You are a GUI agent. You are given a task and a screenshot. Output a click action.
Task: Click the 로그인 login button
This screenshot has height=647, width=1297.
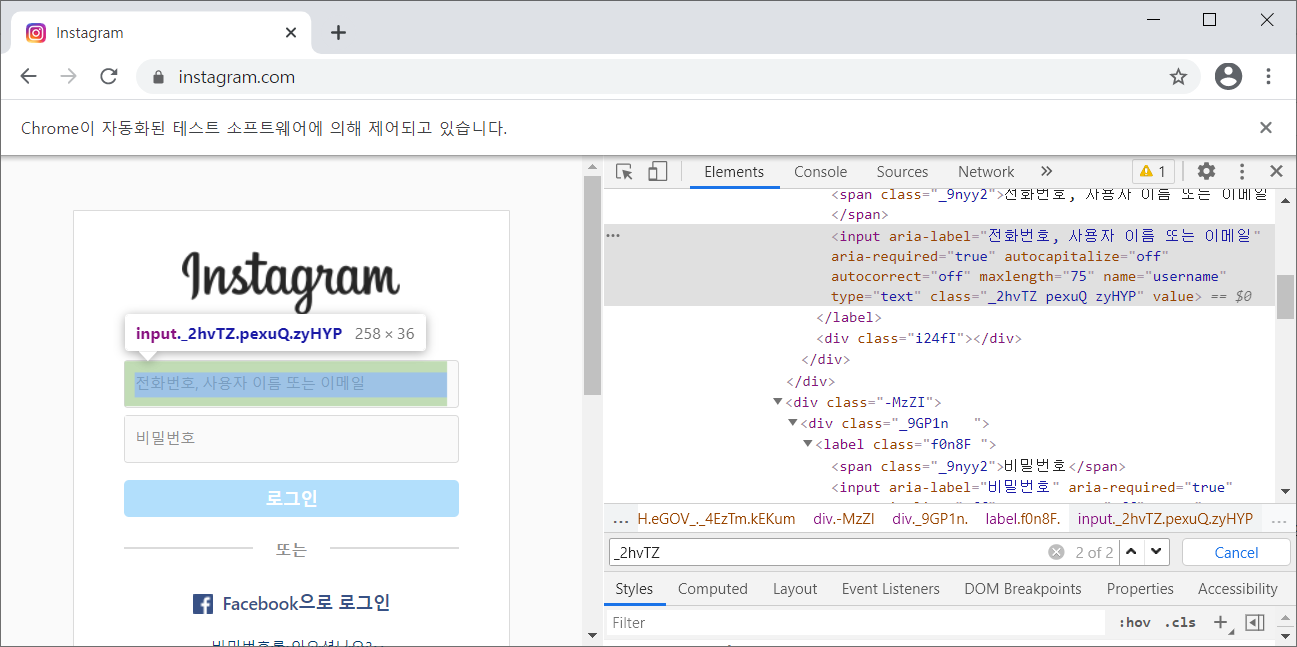(x=291, y=499)
